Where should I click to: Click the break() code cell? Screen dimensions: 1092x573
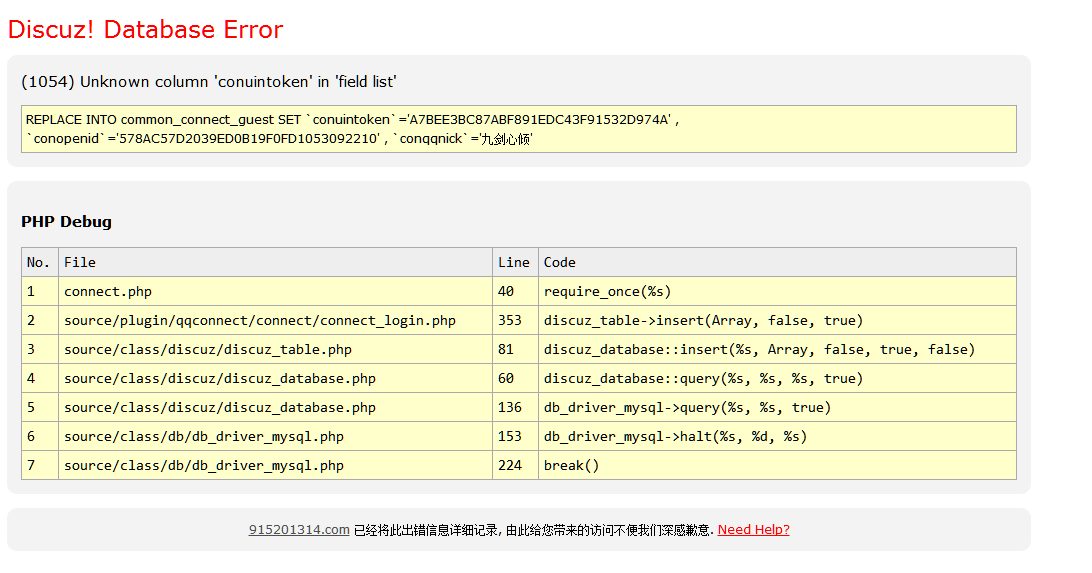[x=571, y=465]
